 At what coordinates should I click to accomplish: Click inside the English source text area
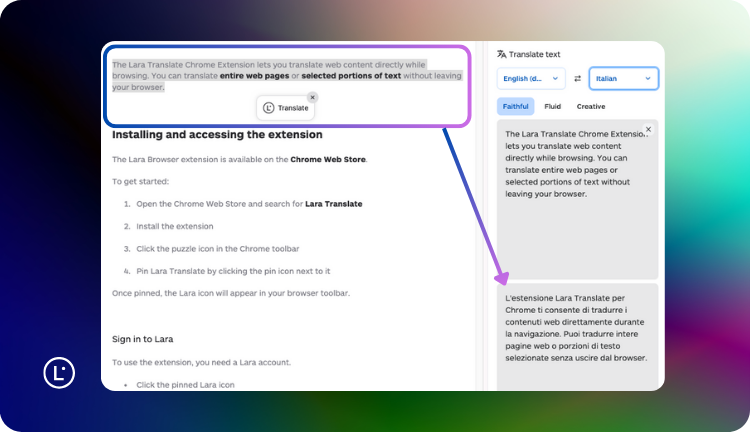(577, 199)
